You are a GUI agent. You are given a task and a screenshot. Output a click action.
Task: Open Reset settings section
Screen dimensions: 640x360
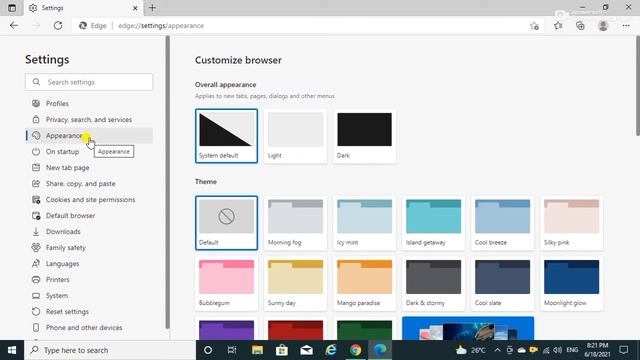click(x=90, y=311)
